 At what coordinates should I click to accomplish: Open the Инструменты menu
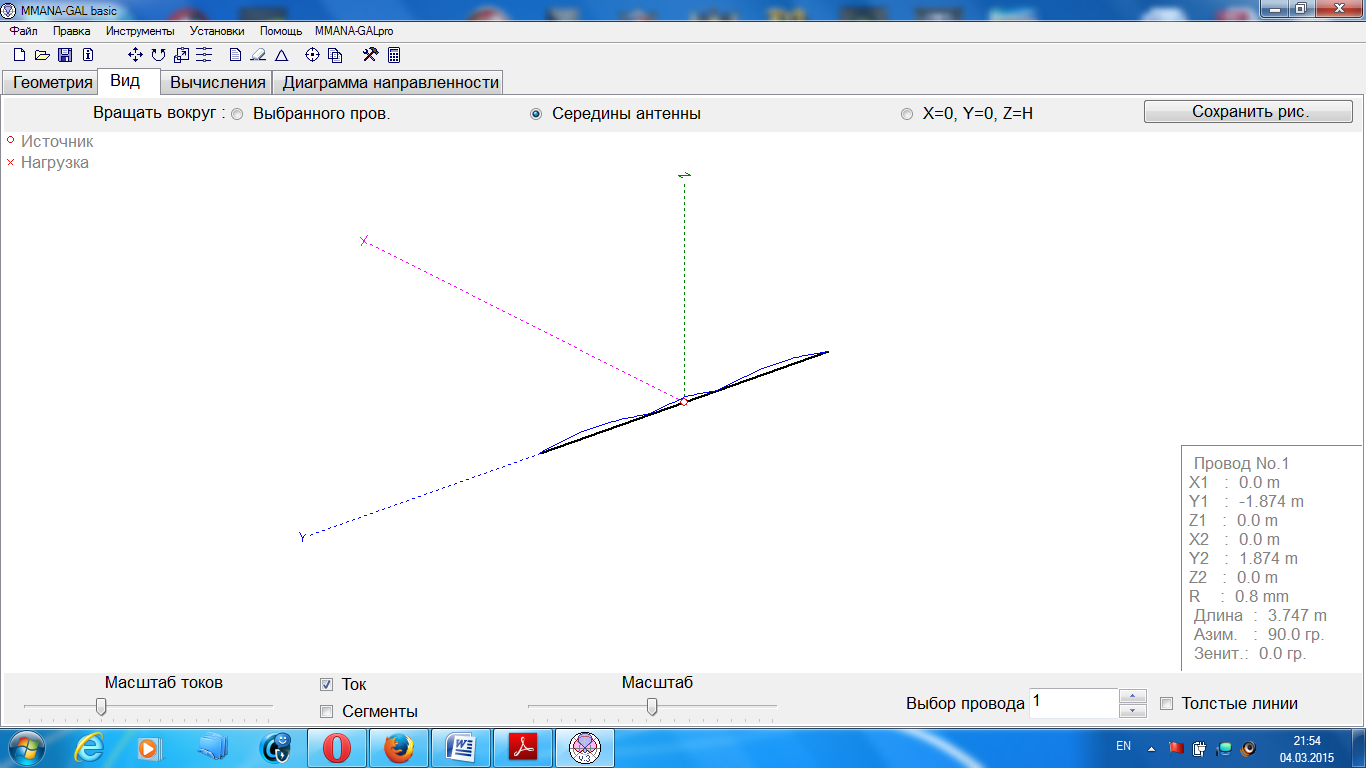pos(140,31)
